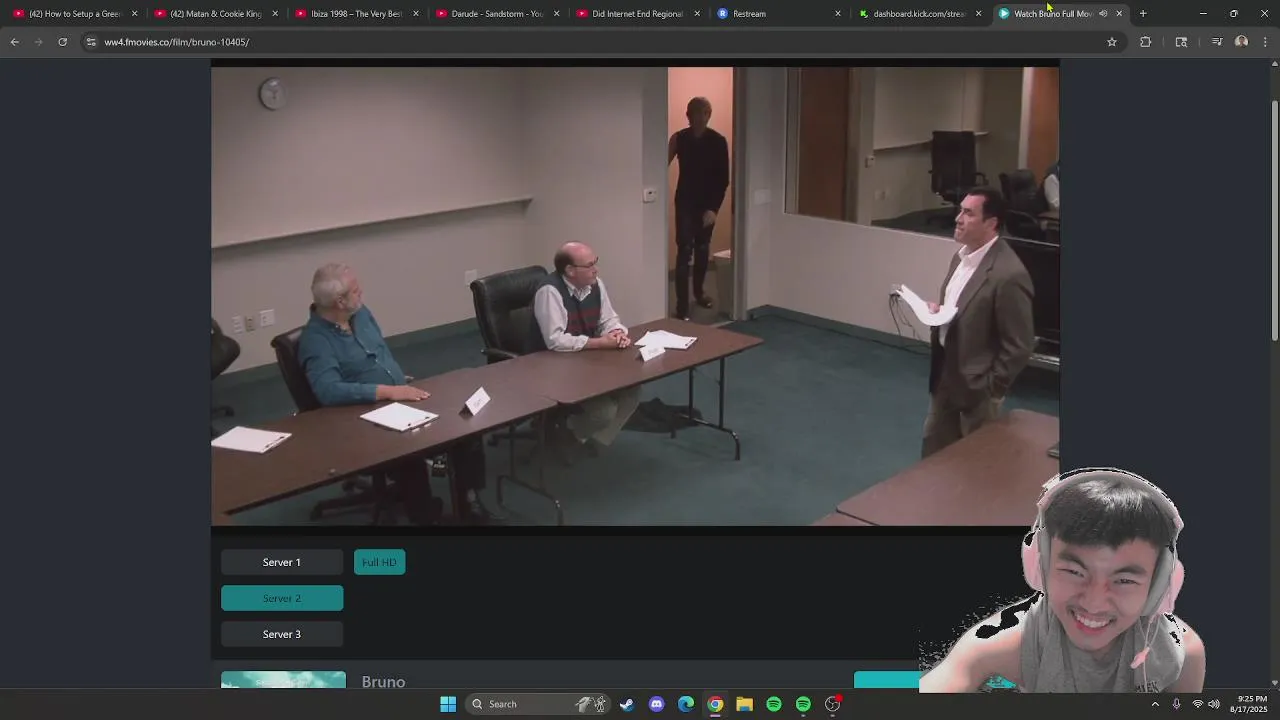
Task: Open Chrome three-dot menu
Action: click(1265, 42)
